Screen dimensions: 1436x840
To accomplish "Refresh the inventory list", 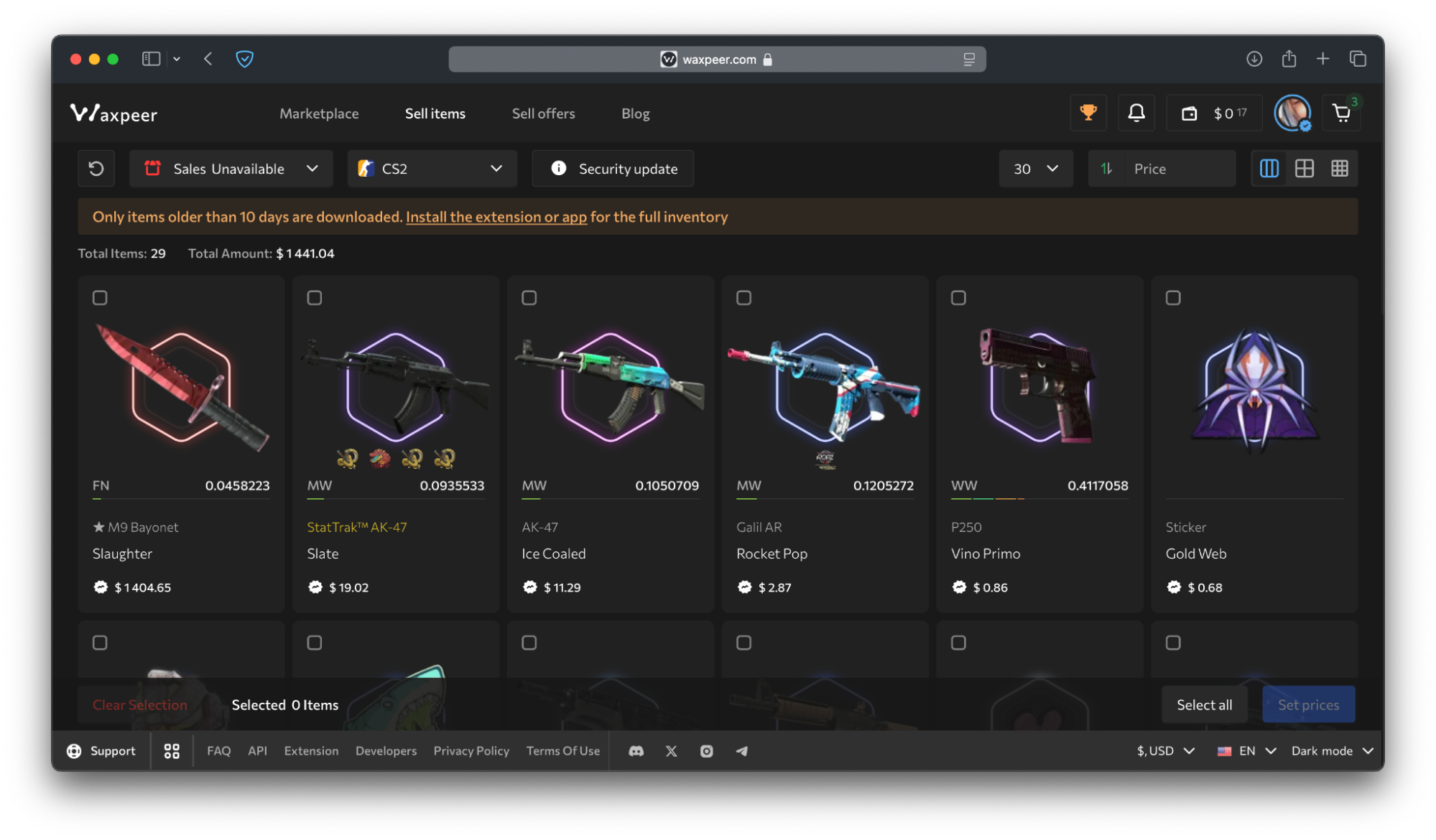I will 96,169.
